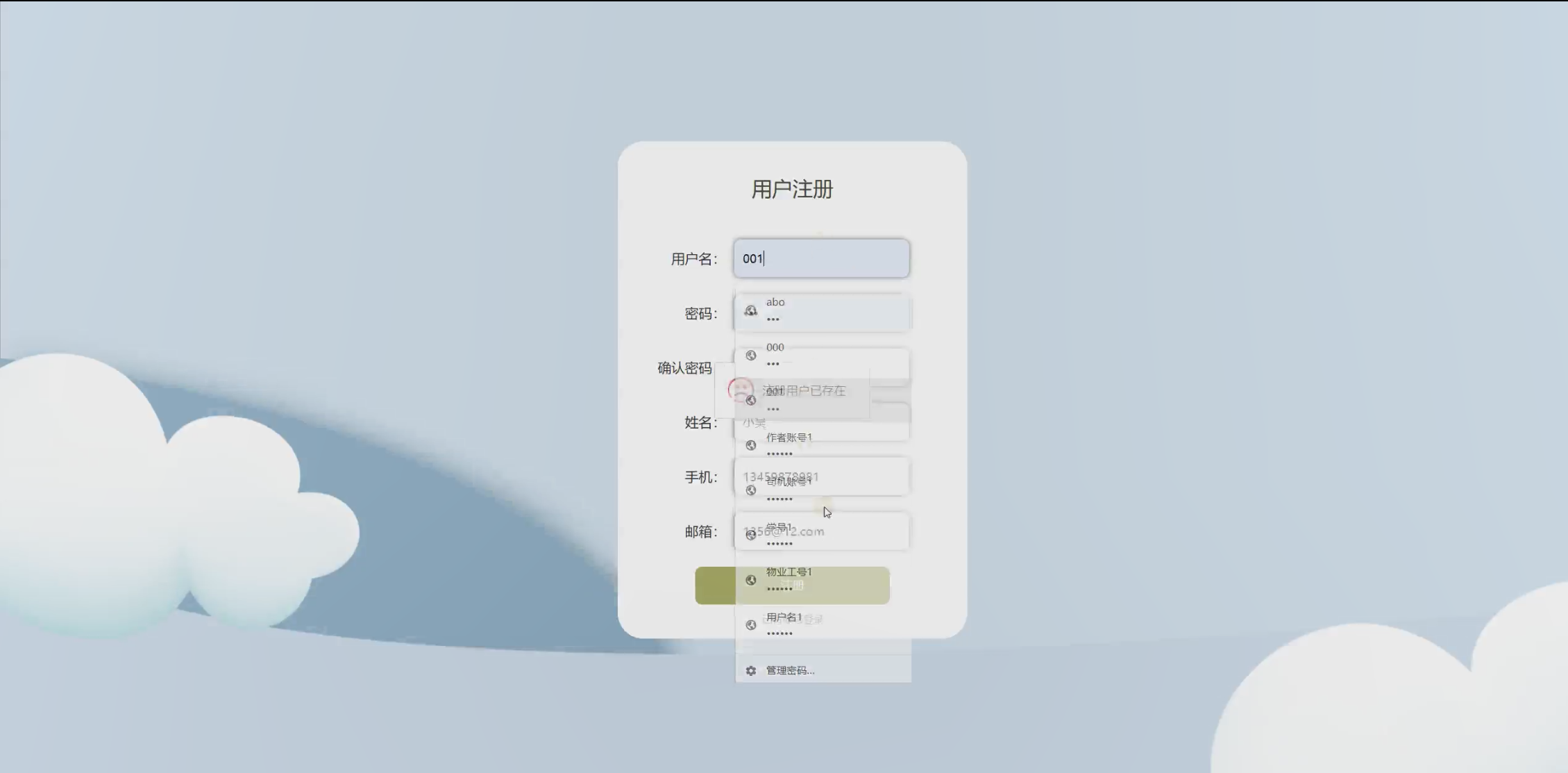Click globe icon beside 物业工号1 entry

pyautogui.click(x=750, y=580)
